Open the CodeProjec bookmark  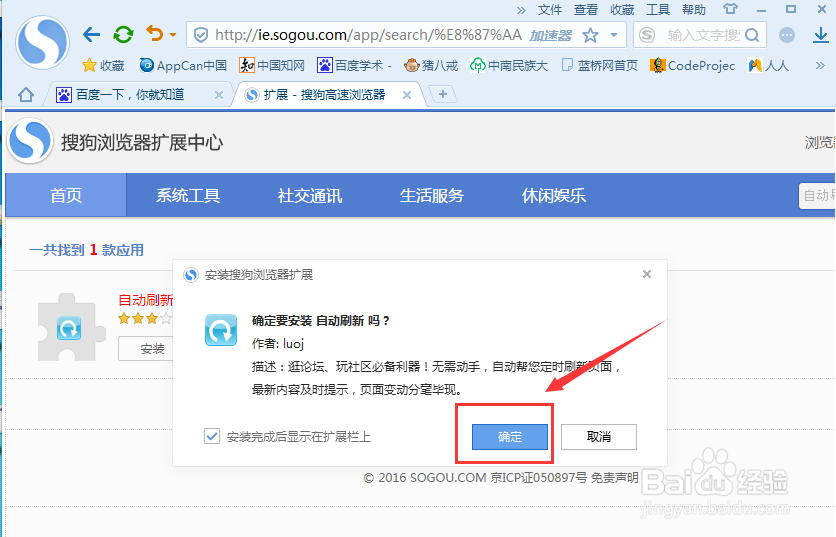point(692,66)
